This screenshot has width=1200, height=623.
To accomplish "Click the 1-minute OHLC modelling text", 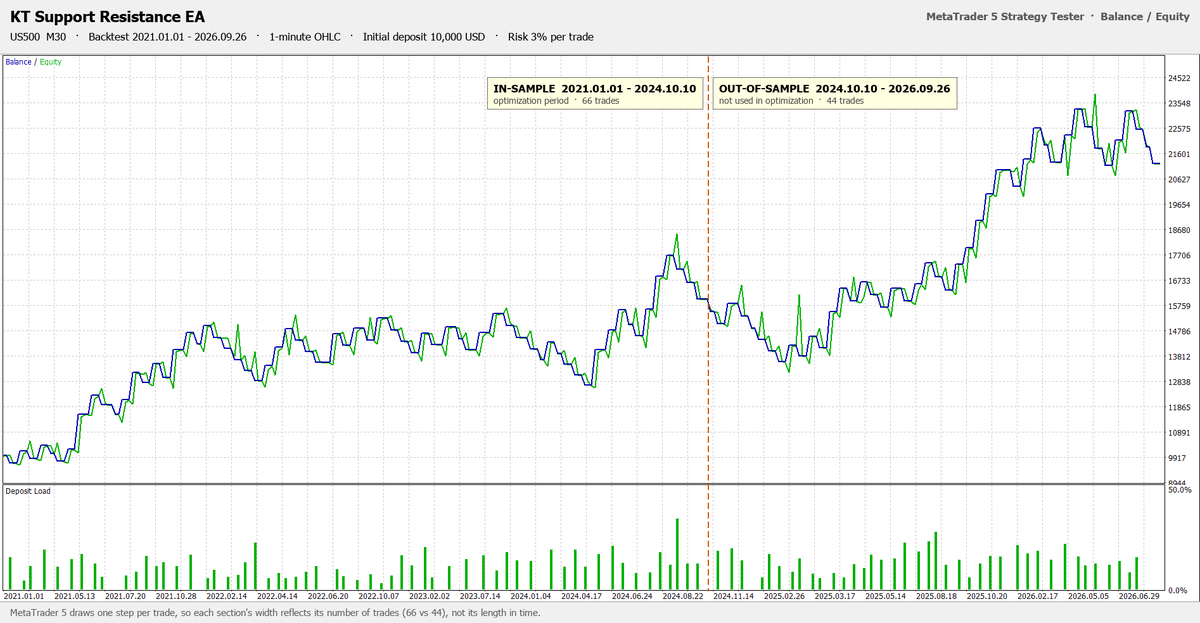I will point(305,37).
